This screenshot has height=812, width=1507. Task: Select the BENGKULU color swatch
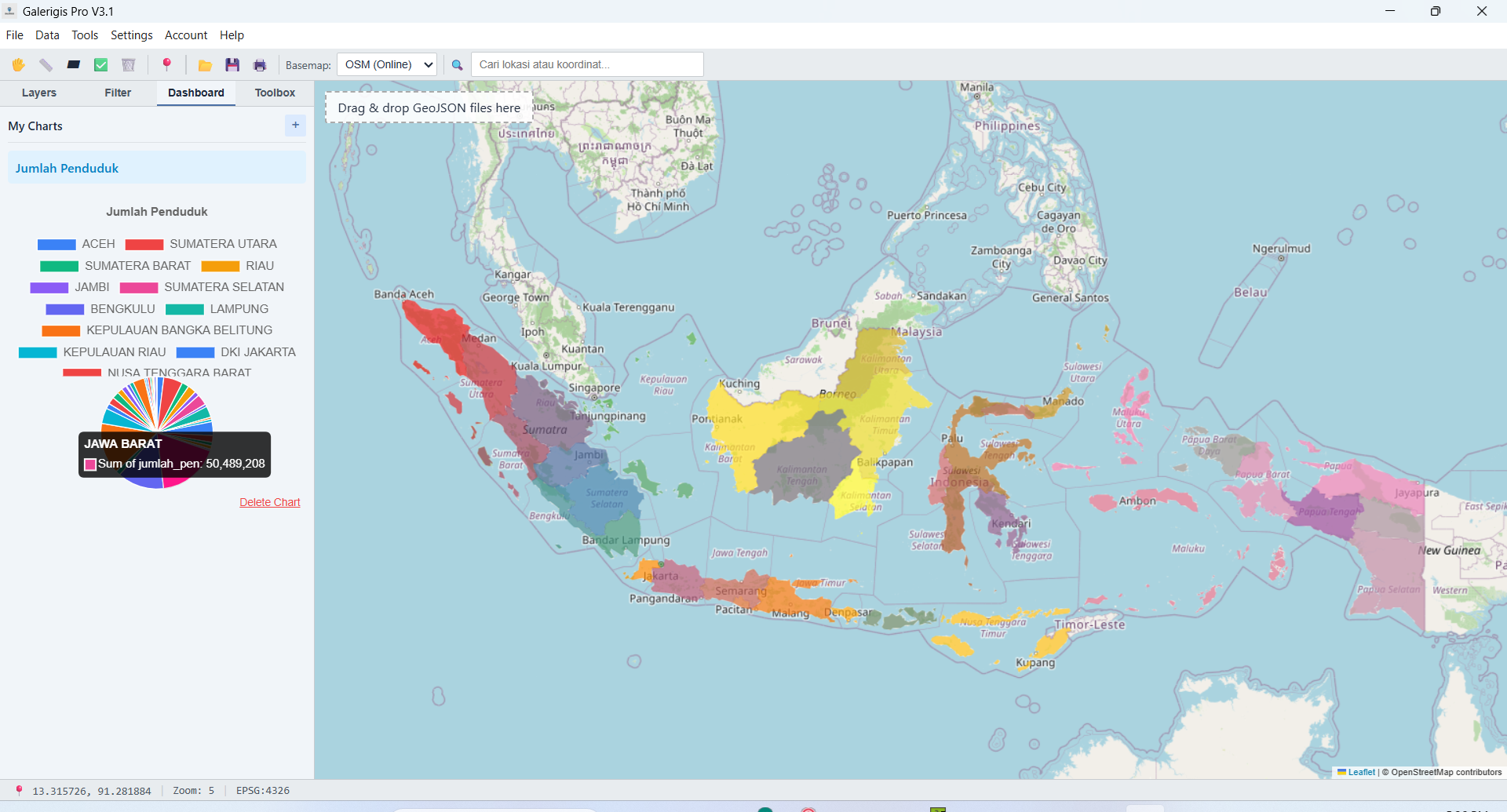(67, 309)
